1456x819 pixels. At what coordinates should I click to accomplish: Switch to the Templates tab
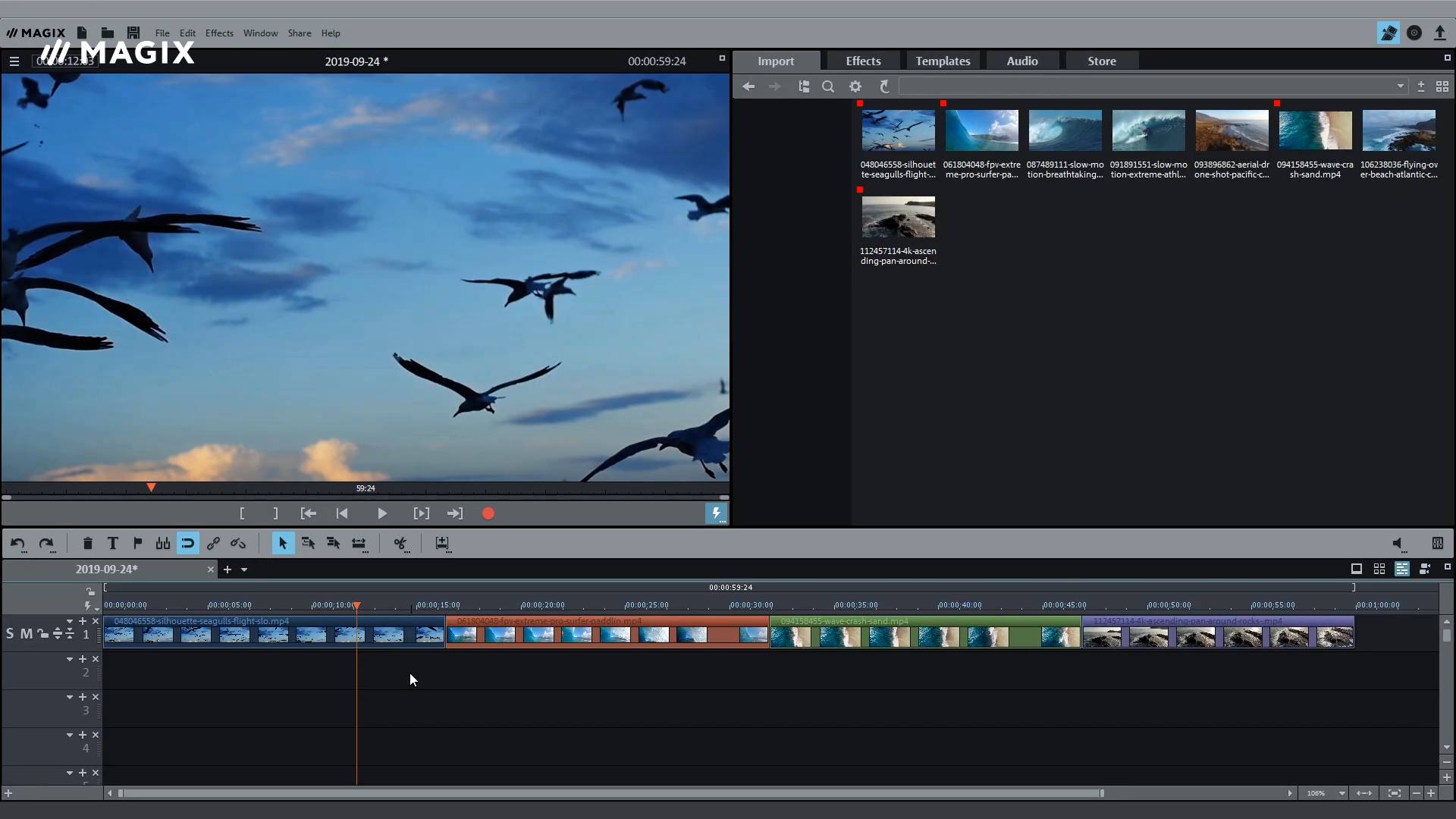[x=943, y=61]
